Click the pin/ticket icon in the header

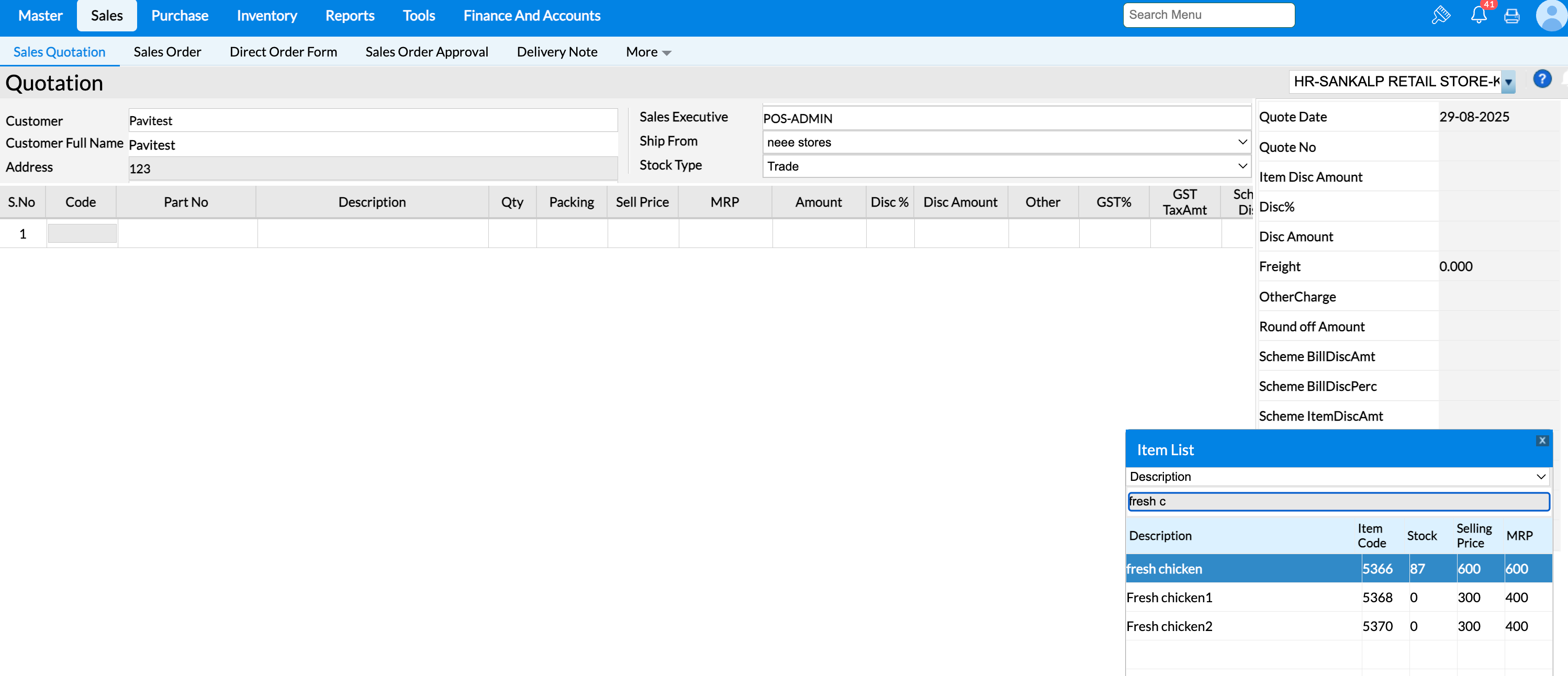(1440, 15)
